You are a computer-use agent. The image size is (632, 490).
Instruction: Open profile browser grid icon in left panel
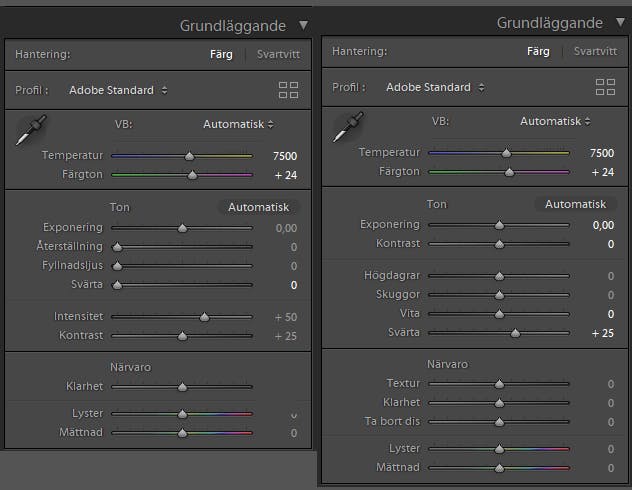pos(289,90)
